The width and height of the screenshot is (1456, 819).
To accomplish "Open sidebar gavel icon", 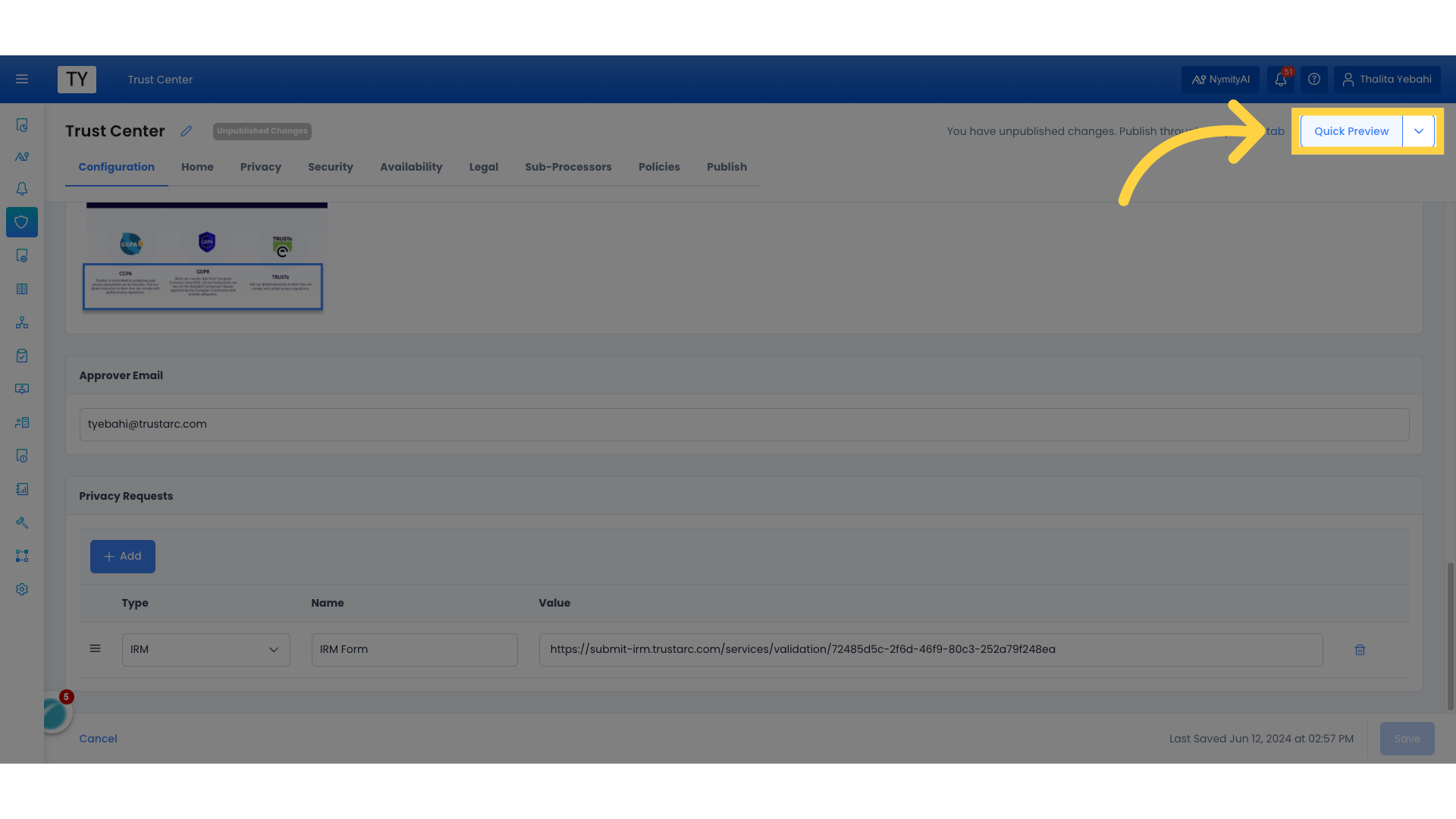I will tap(22, 522).
